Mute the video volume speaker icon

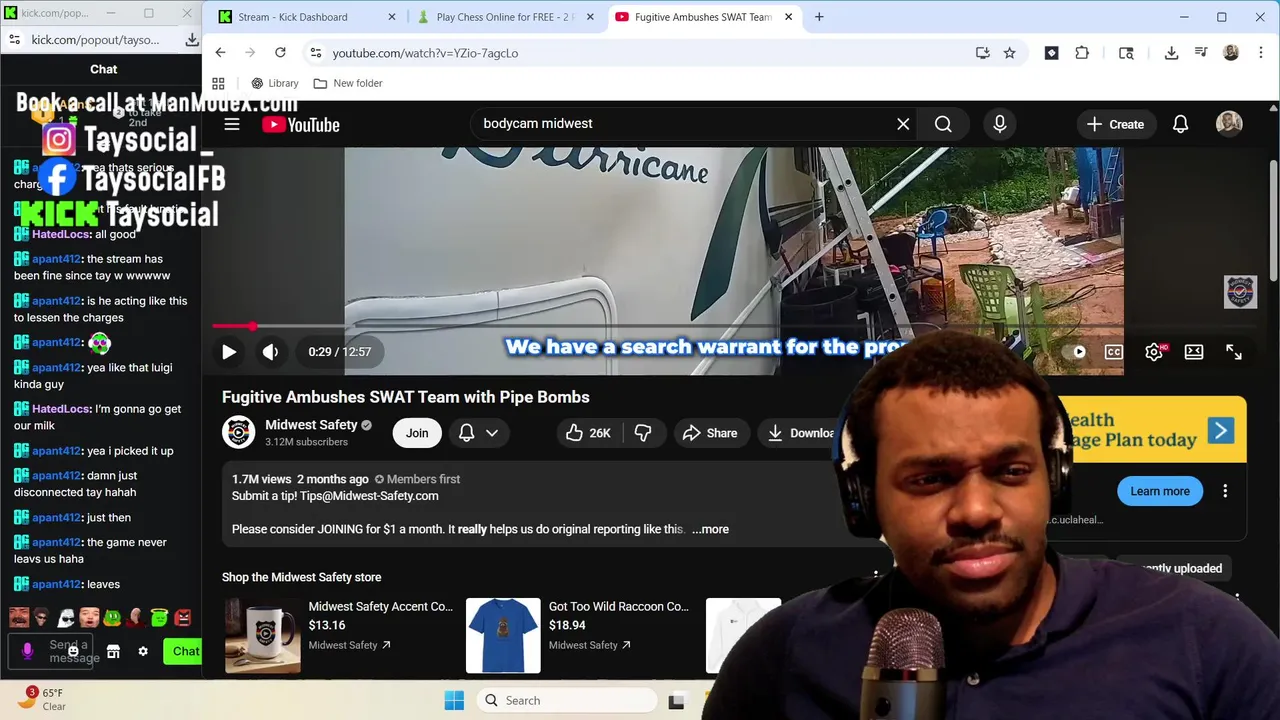tap(270, 352)
